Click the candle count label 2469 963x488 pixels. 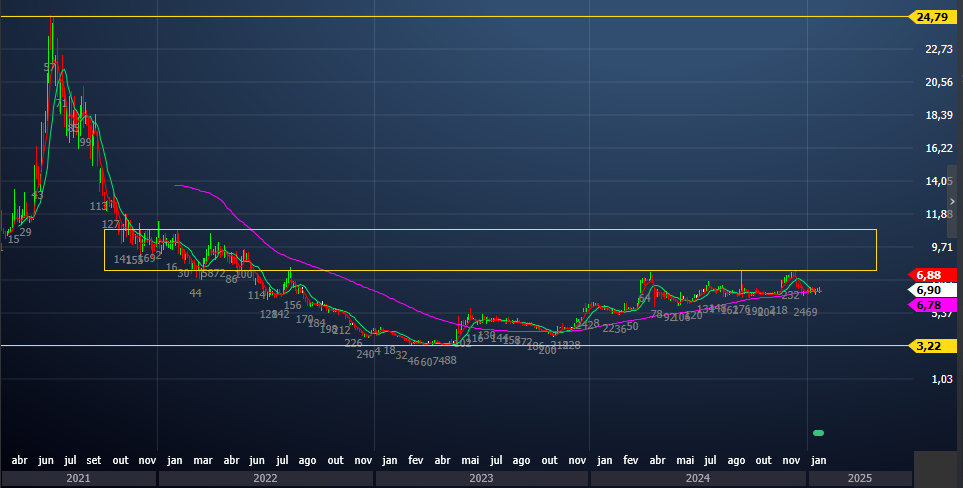[x=805, y=313]
